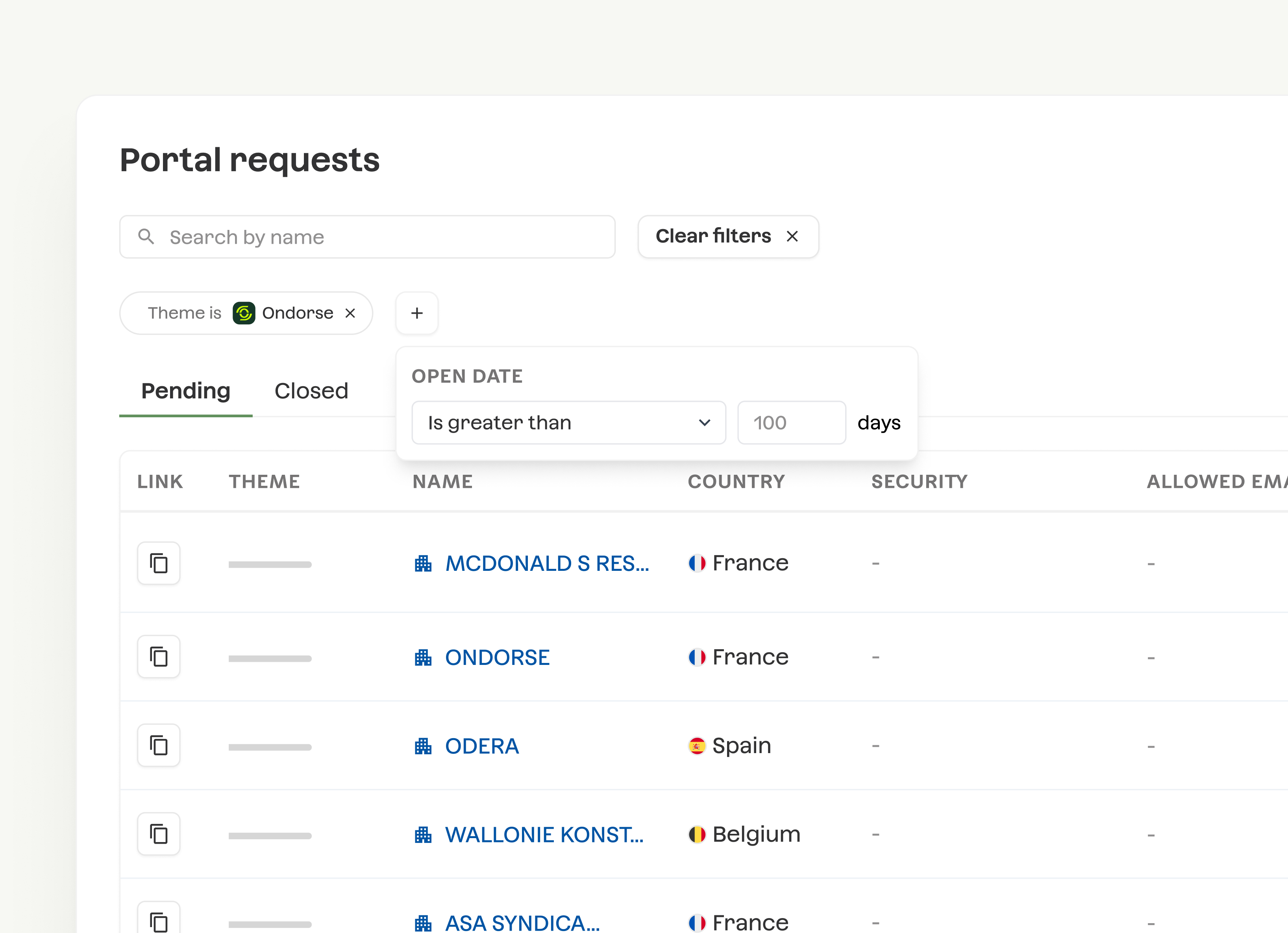This screenshot has width=1288, height=933.
Task: Click building icon next to ODERA
Action: click(x=423, y=746)
